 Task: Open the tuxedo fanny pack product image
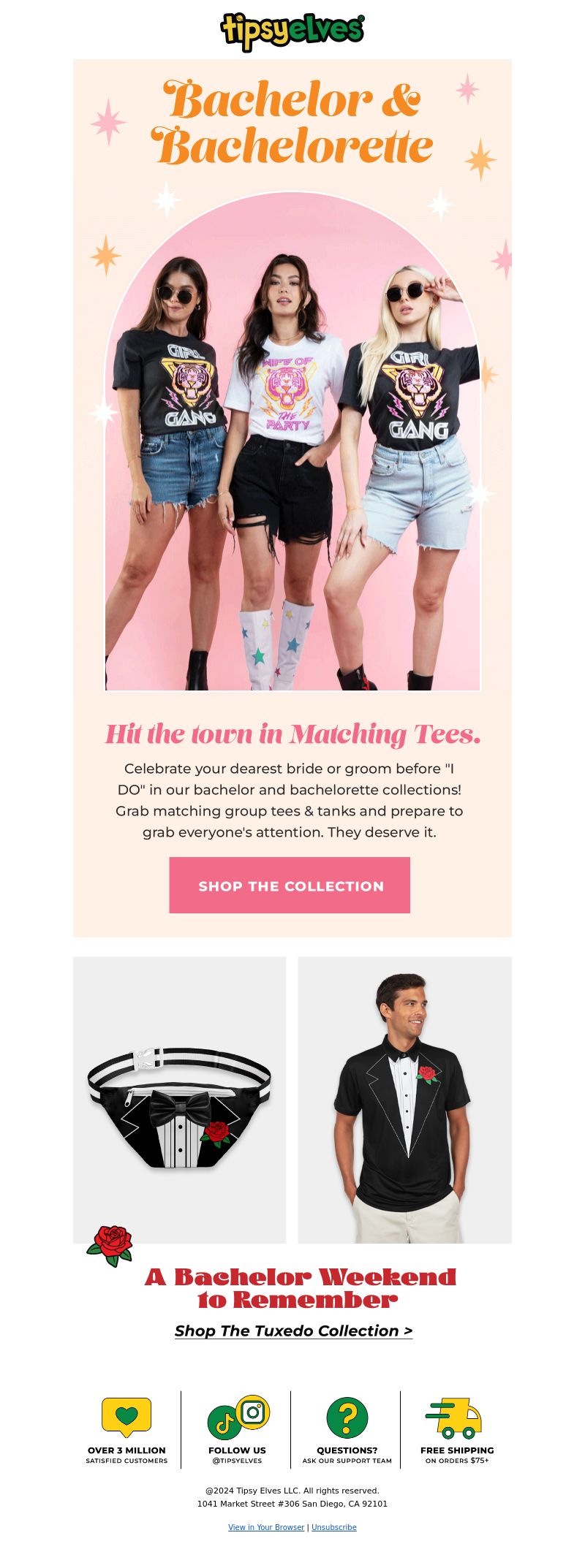coord(179,1100)
